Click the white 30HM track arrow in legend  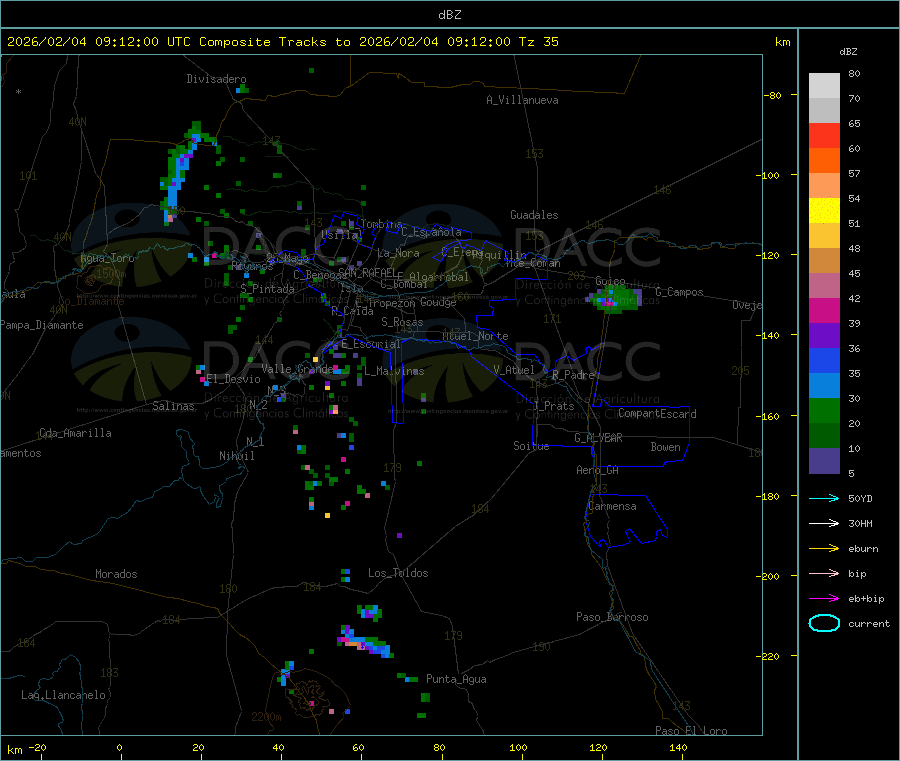824,523
